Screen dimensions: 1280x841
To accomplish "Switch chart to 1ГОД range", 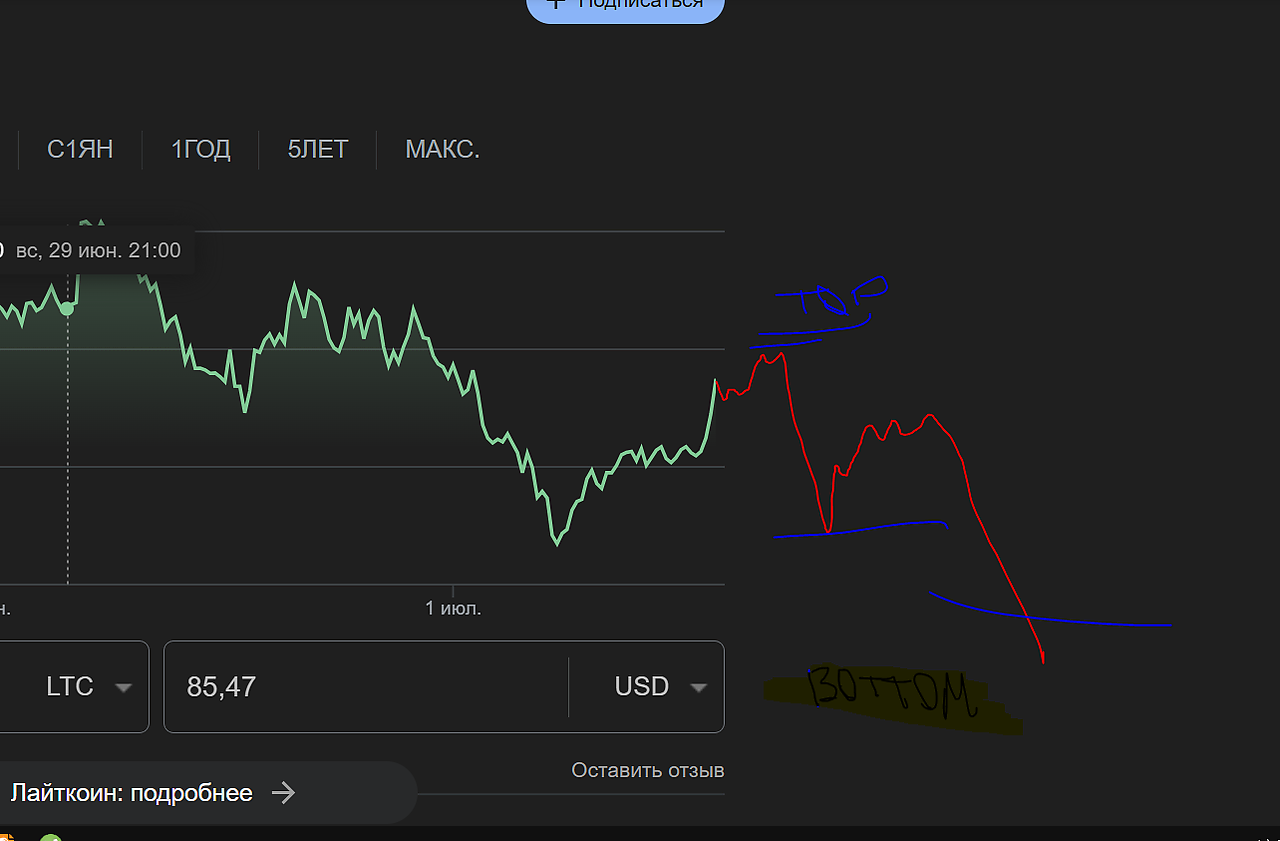I will (201, 150).
